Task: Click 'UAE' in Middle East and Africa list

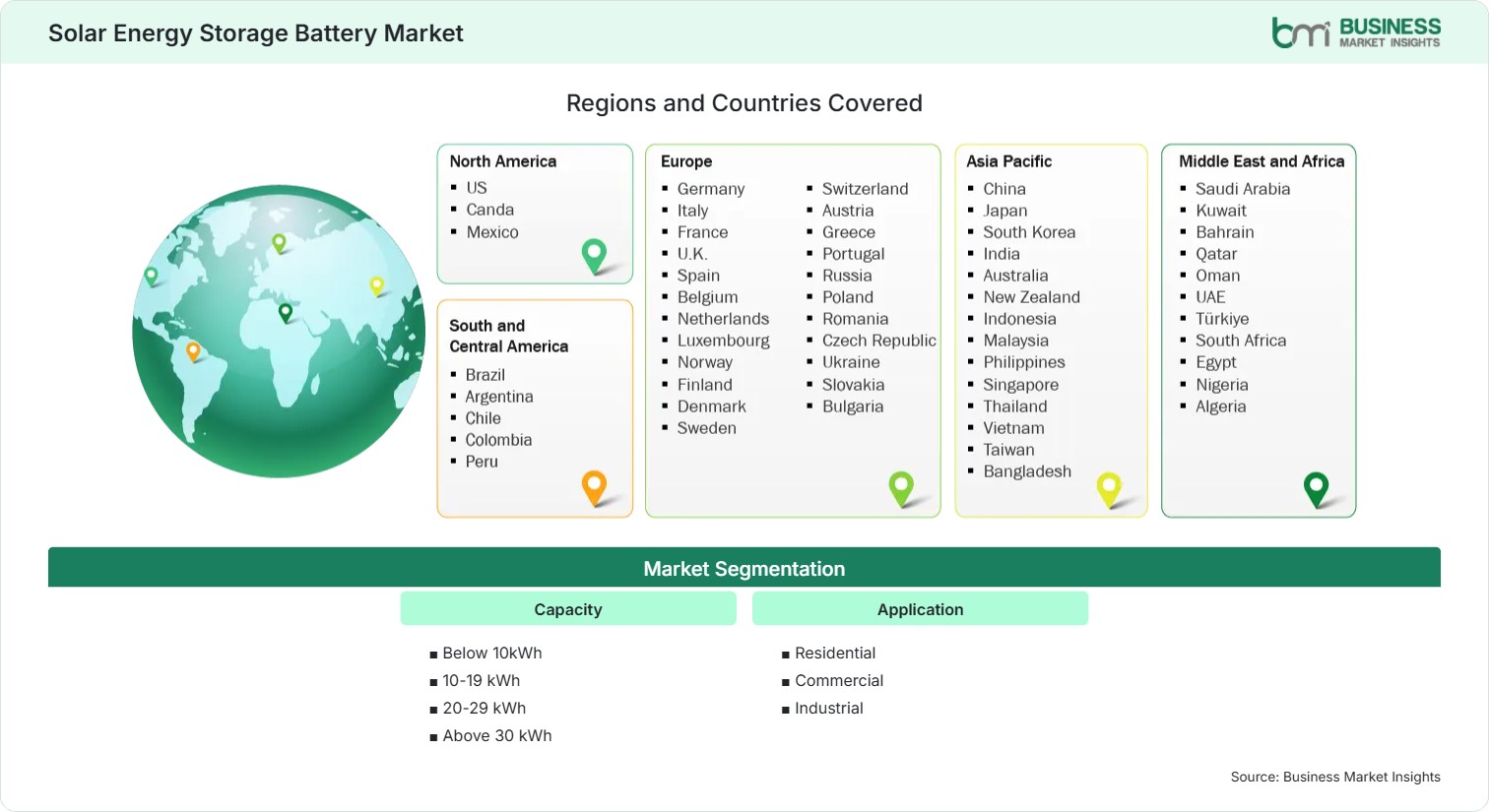Action: (1210, 297)
